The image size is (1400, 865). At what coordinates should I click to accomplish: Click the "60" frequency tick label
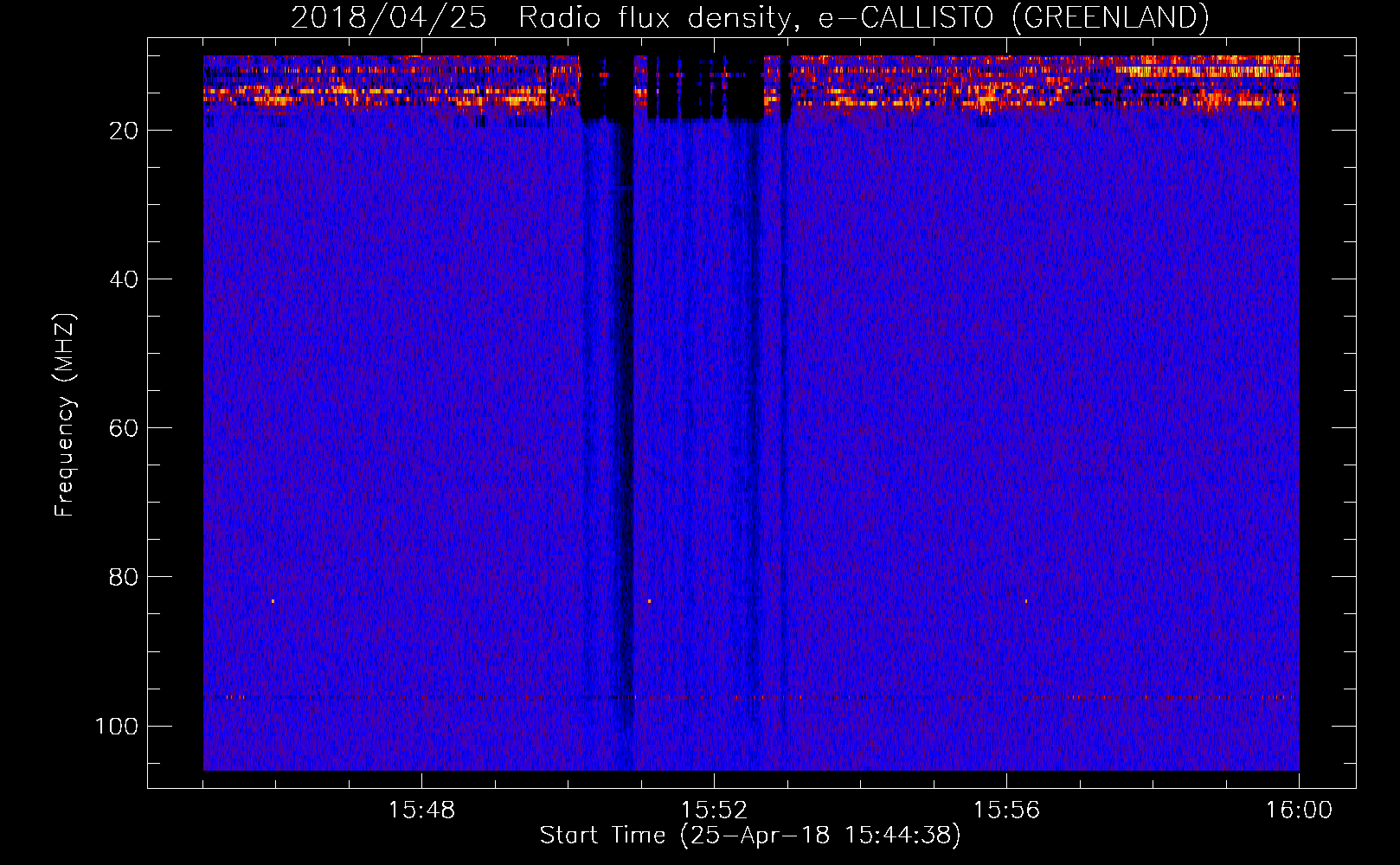pyautogui.click(x=124, y=428)
